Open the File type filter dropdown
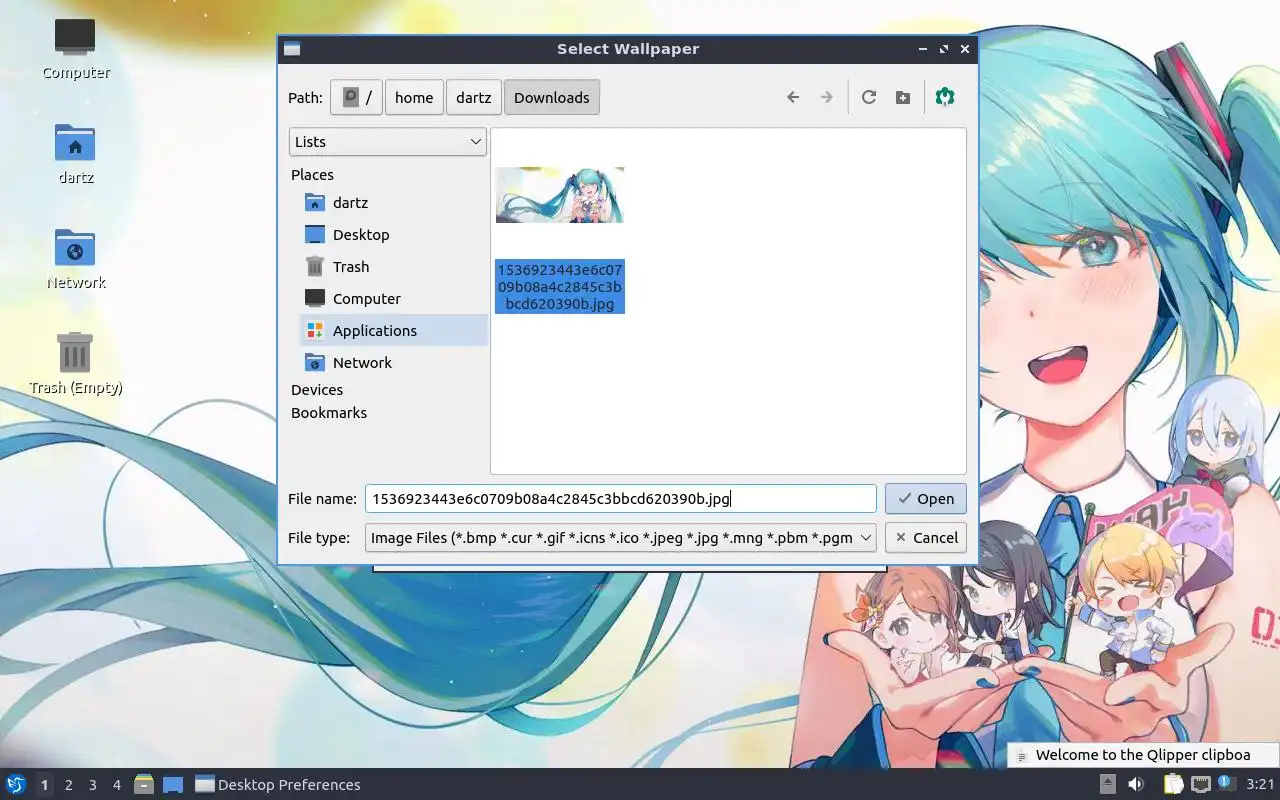This screenshot has height=800, width=1280. click(621, 537)
